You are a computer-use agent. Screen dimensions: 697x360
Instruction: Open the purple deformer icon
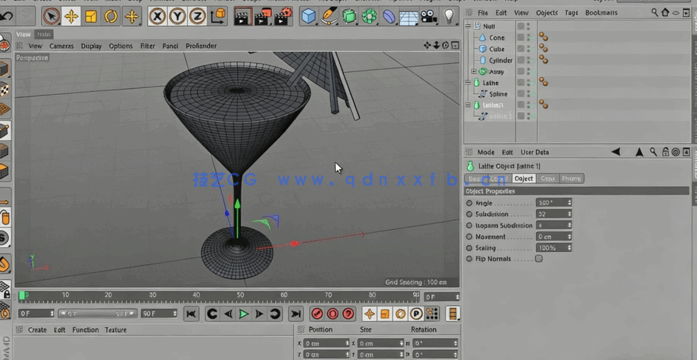point(389,16)
